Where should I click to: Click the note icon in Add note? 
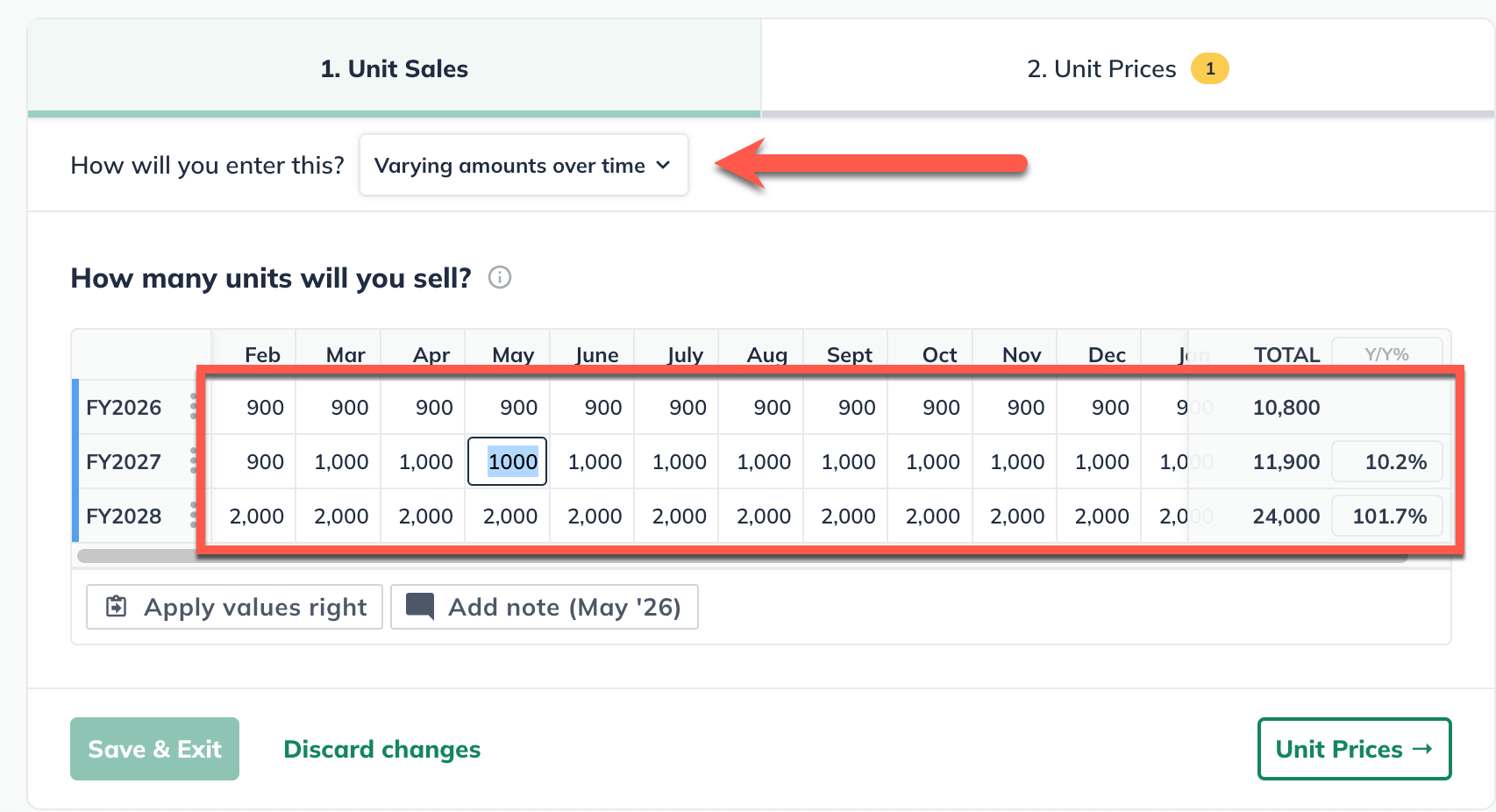click(x=420, y=607)
